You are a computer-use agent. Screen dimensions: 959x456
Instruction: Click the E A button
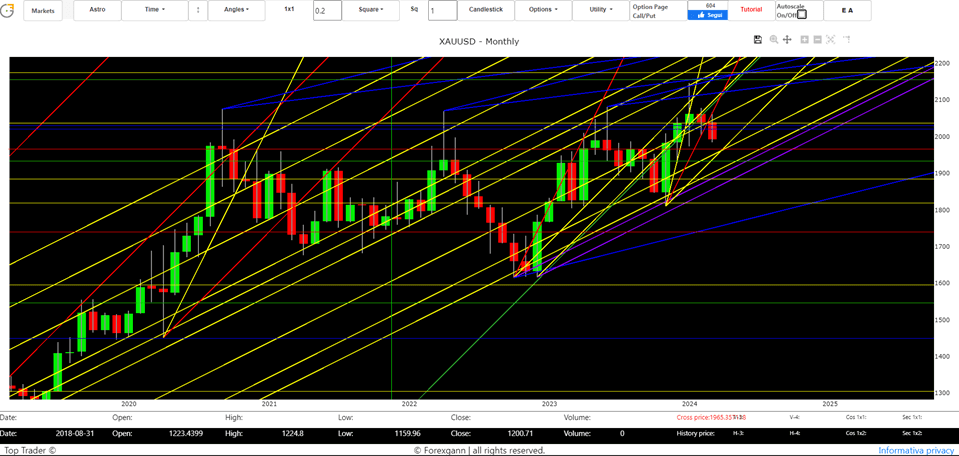pyautogui.click(x=847, y=10)
